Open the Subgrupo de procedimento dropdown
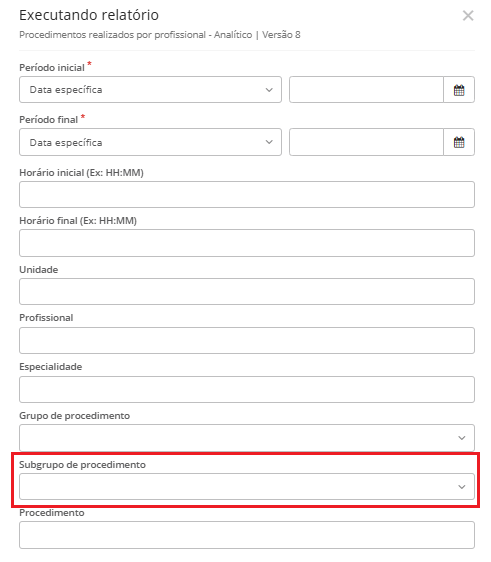 click(x=247, y=486)
